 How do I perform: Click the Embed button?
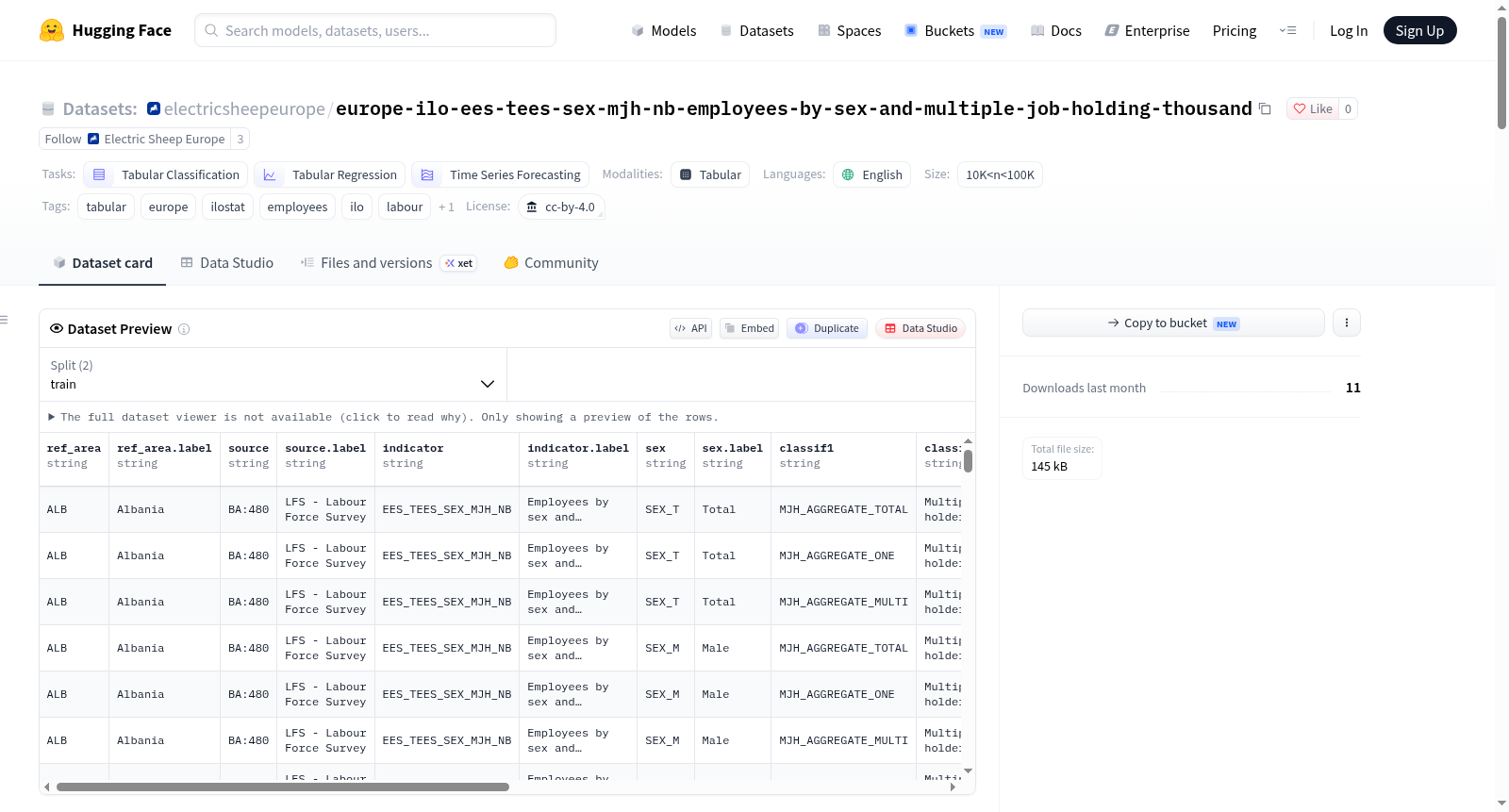[750, 328]
